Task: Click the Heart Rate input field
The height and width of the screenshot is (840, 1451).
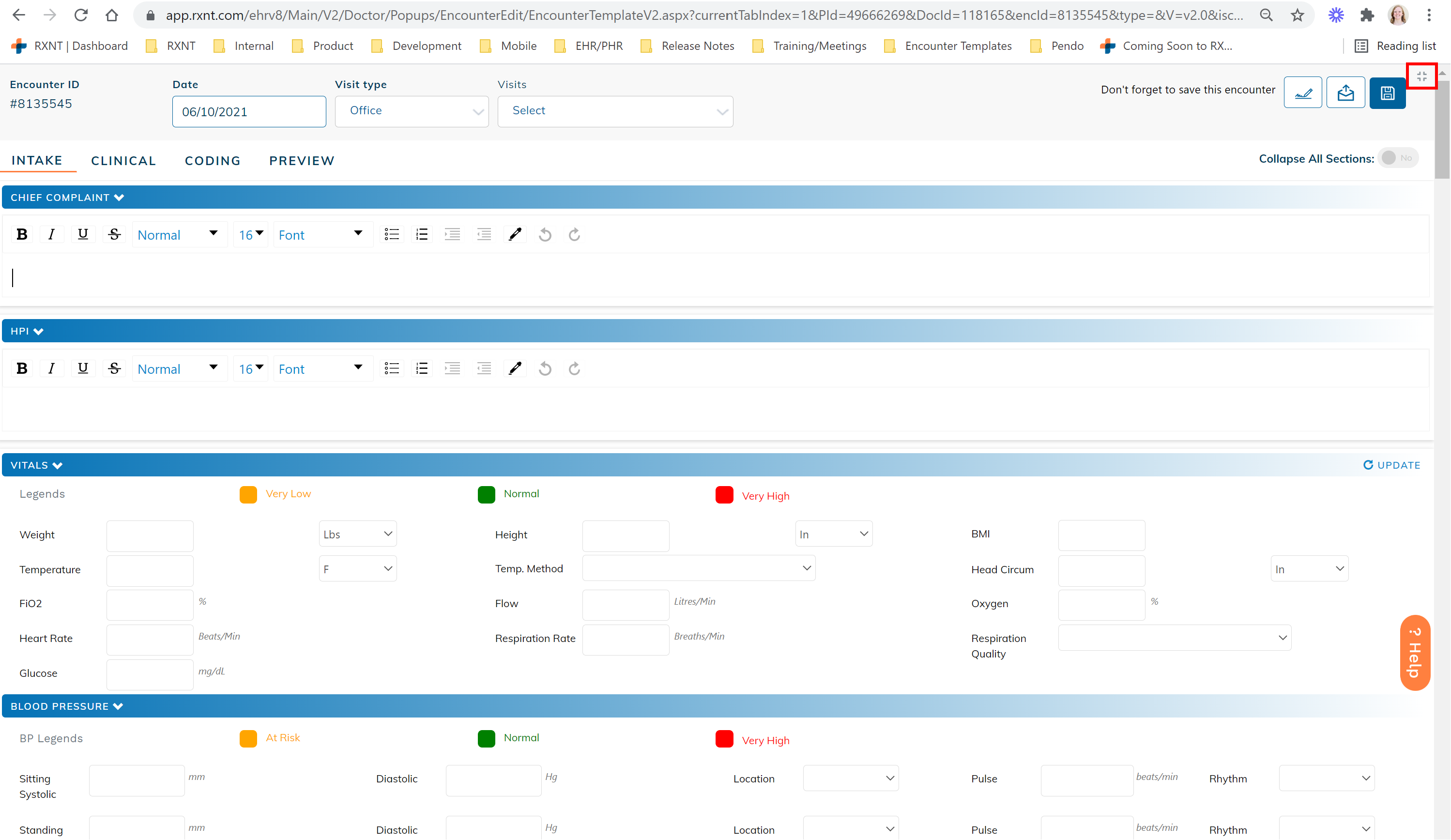Action: click(150, 640)
